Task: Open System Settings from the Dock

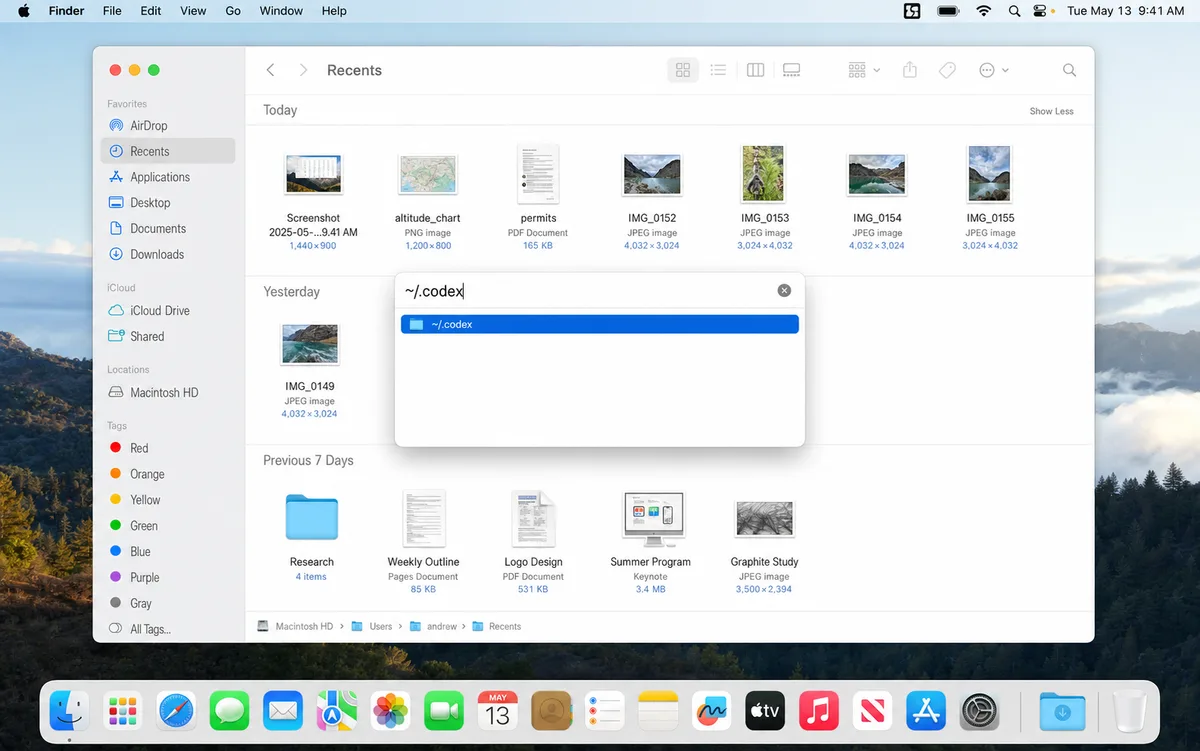Action: (980, 712)
